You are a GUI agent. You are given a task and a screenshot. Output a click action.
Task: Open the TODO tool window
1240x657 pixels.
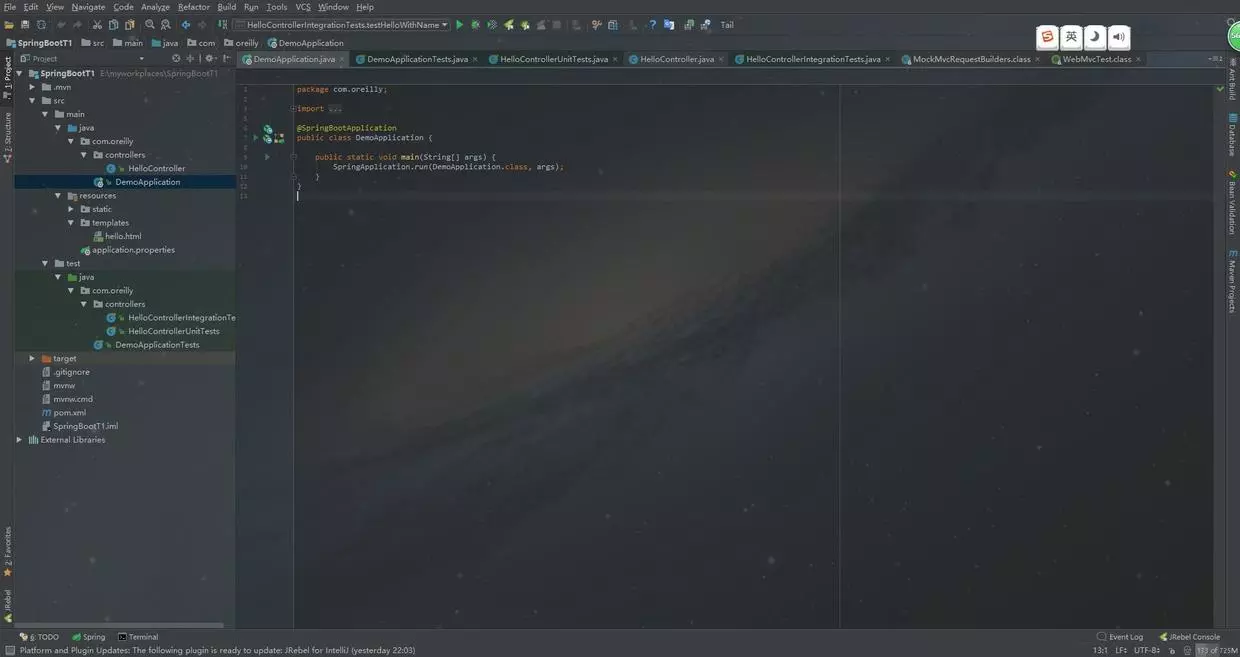click(x=40, y=637)
